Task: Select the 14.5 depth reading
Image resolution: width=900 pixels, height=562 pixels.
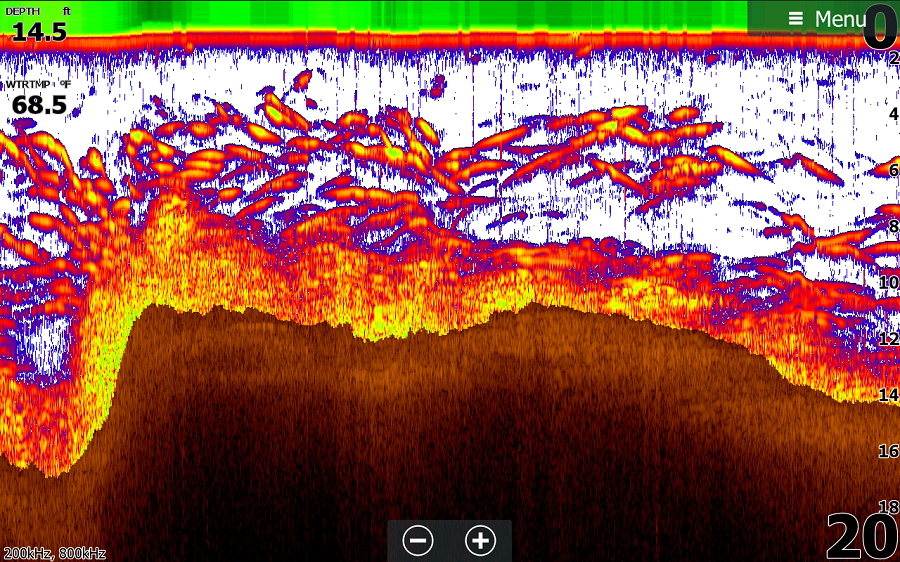Action: click(x=40, y=32)
